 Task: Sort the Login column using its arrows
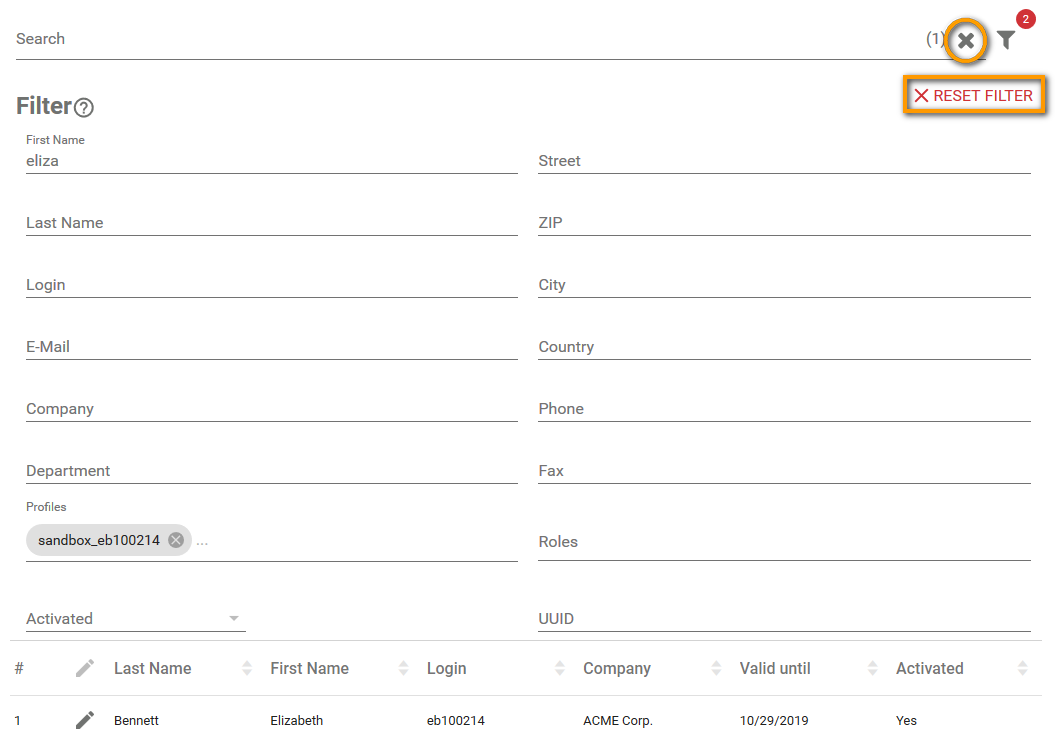coord(560,668)
